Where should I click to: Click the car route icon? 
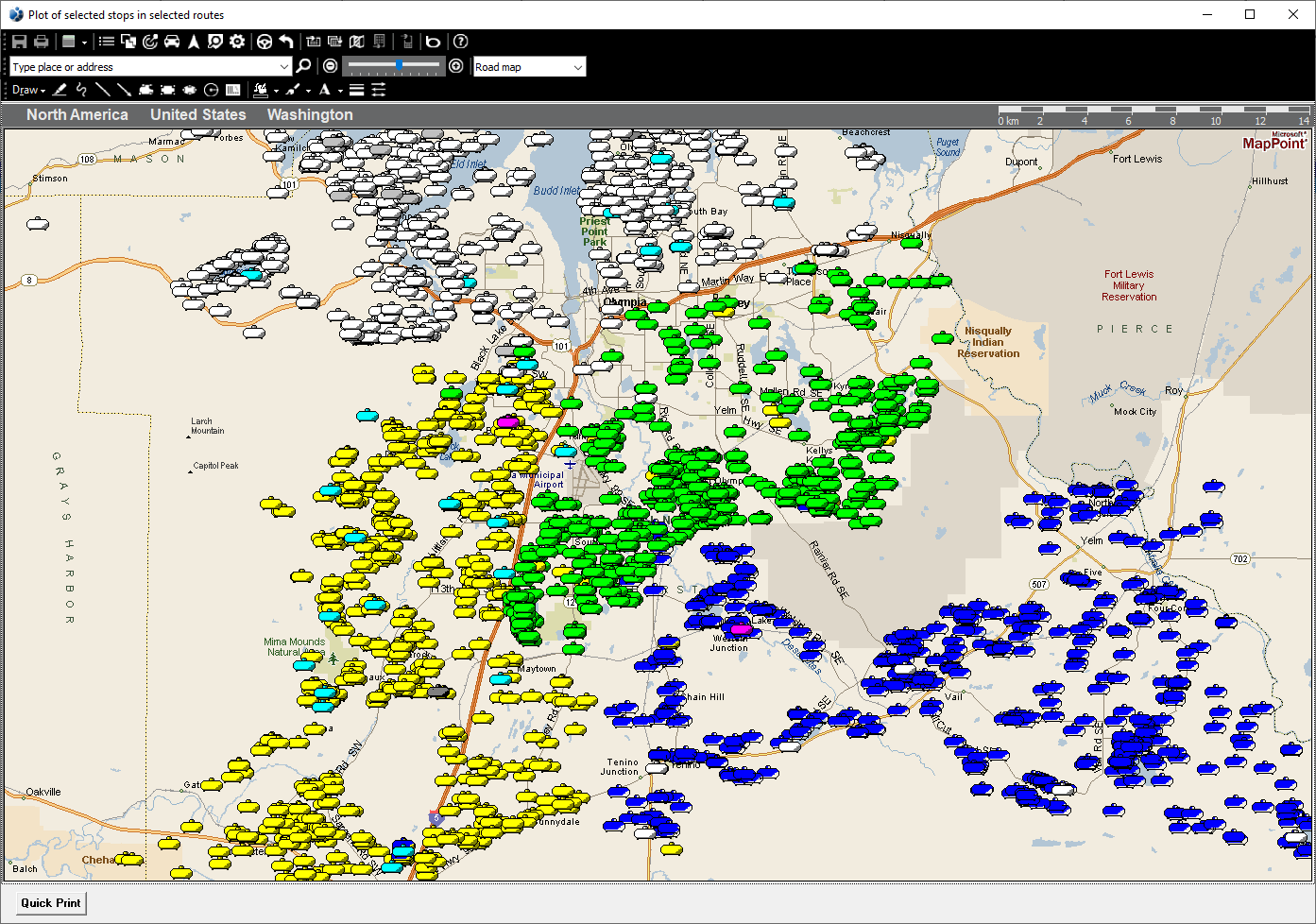coord(172,42)
